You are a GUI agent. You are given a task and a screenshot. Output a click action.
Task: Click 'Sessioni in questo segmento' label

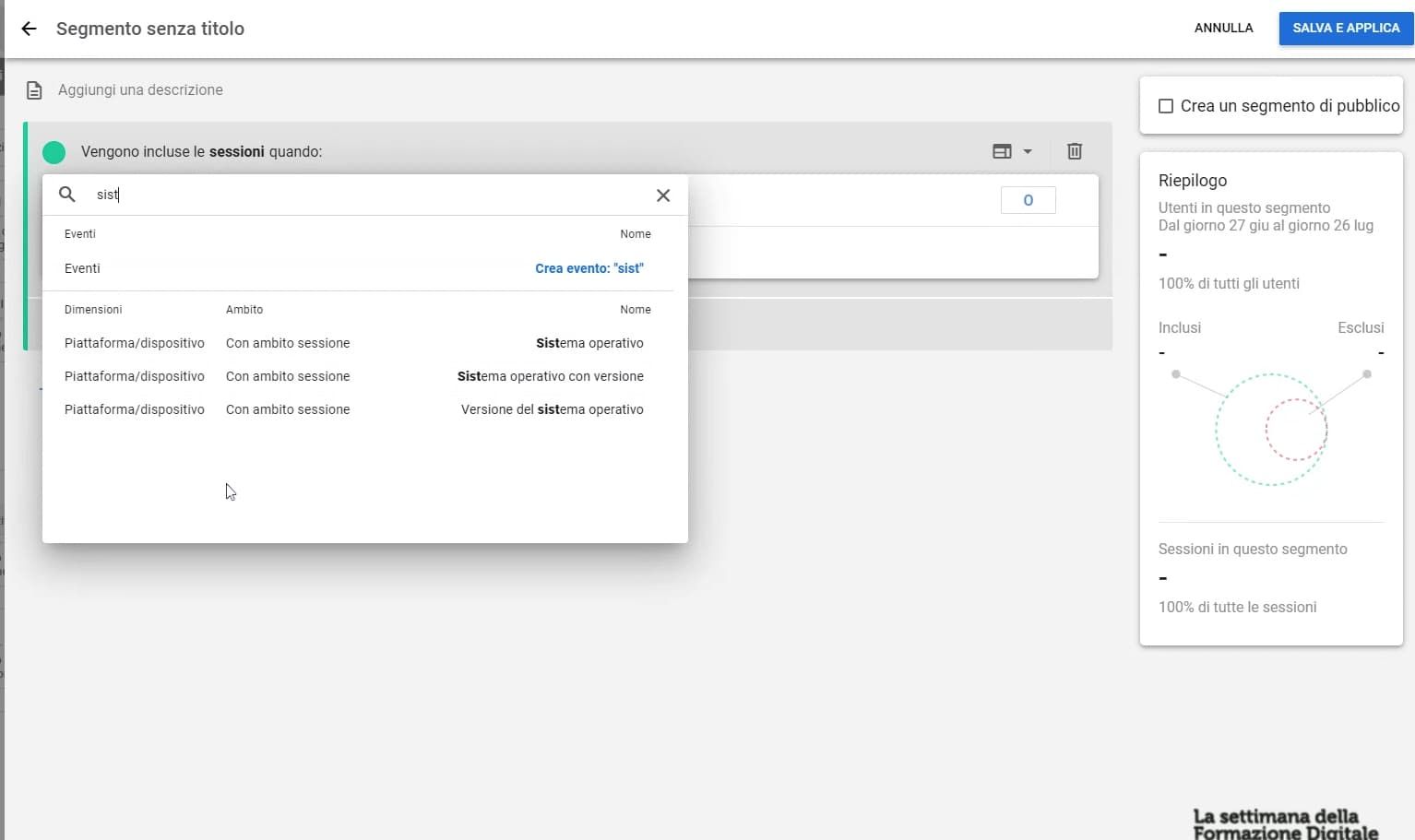(1253, 549)
